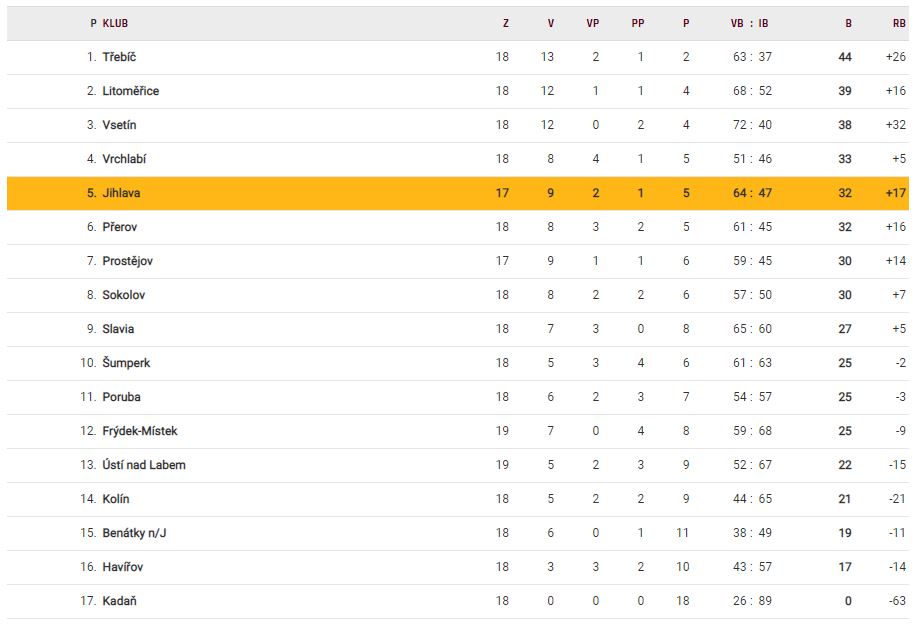
Task: Select the highlighted Jihlava team name
Action: click(x=121, y=193)
